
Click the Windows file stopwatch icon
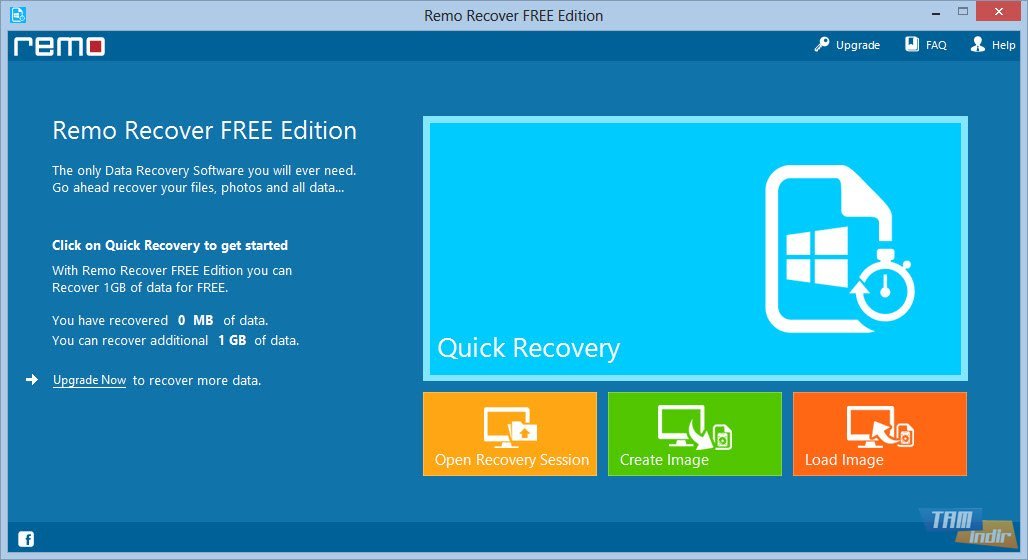[x=840, y=249]
